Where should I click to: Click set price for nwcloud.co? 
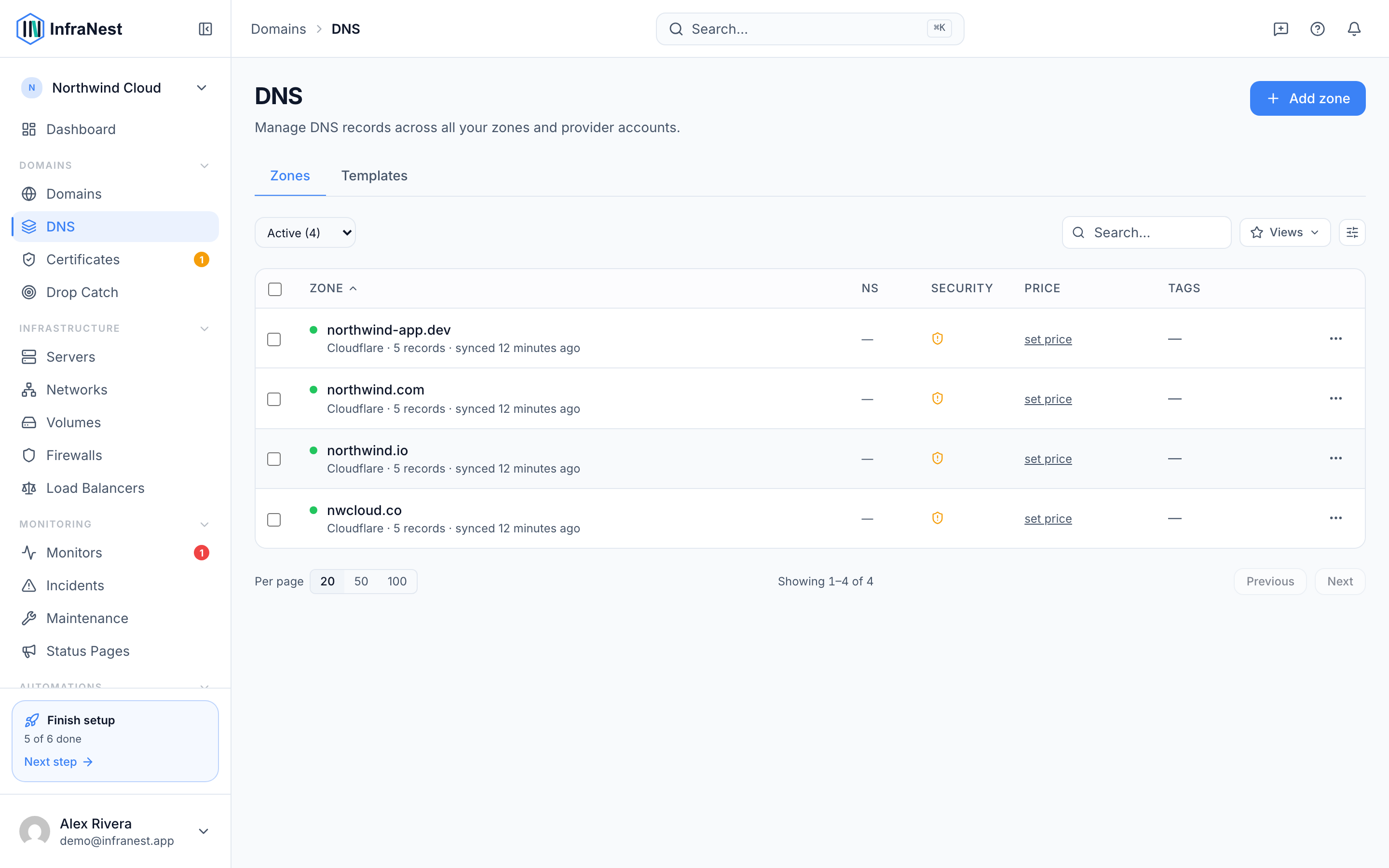[1048, 518]
